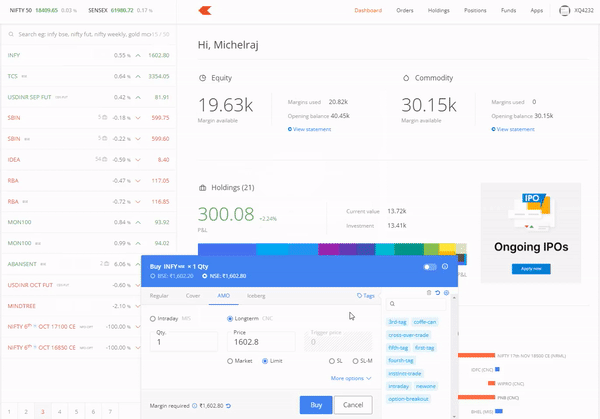
Task: Click the orange bar for NIFTY 17th NOV 18500 CE
Action: point(476,355)
